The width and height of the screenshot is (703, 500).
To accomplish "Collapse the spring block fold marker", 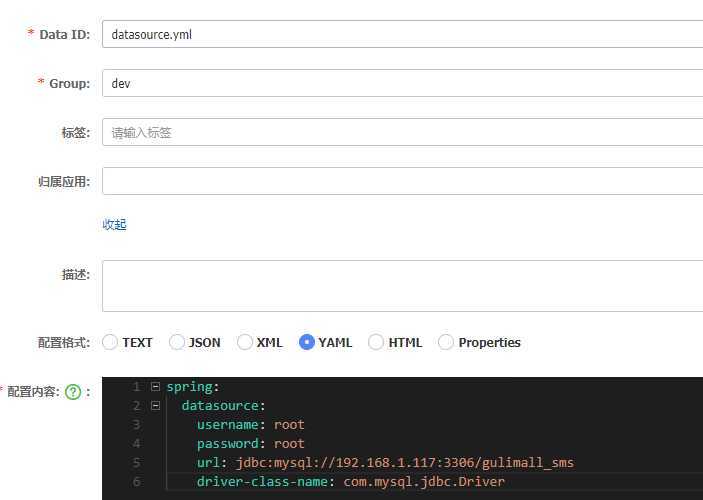I will pos(155,386).
